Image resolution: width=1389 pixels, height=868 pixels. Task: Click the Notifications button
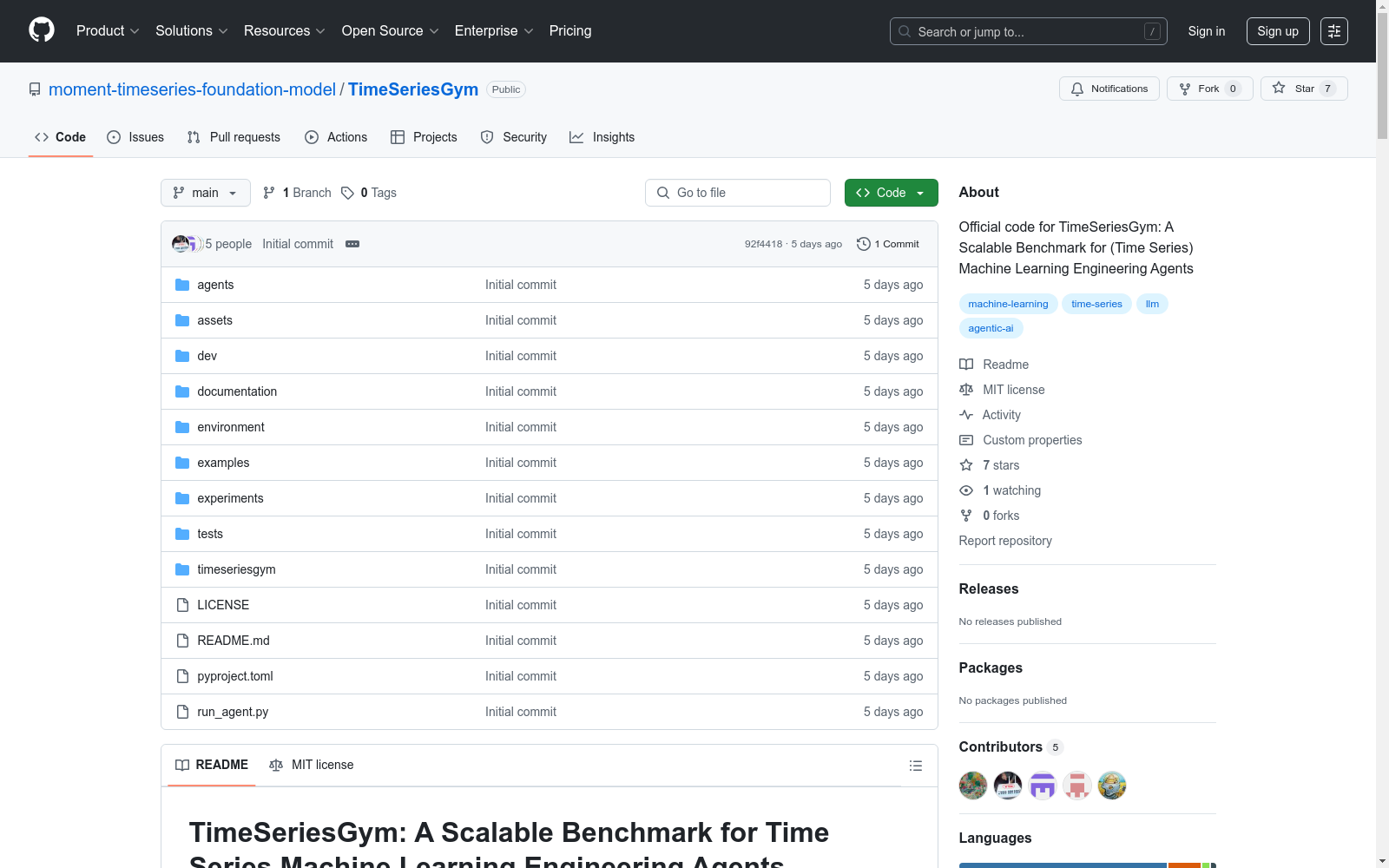(1109, 89)
